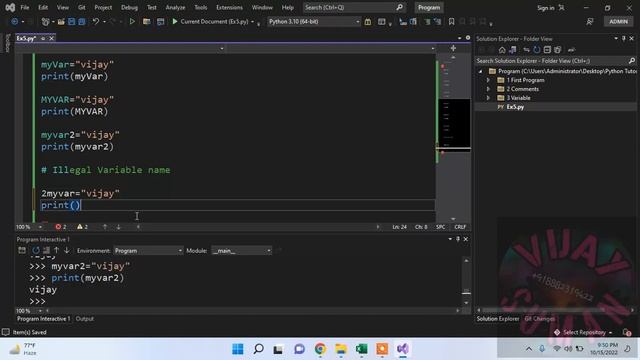
Task: Toggle auto-hide pin on Solution Explorer
Action: pos(624,39)
